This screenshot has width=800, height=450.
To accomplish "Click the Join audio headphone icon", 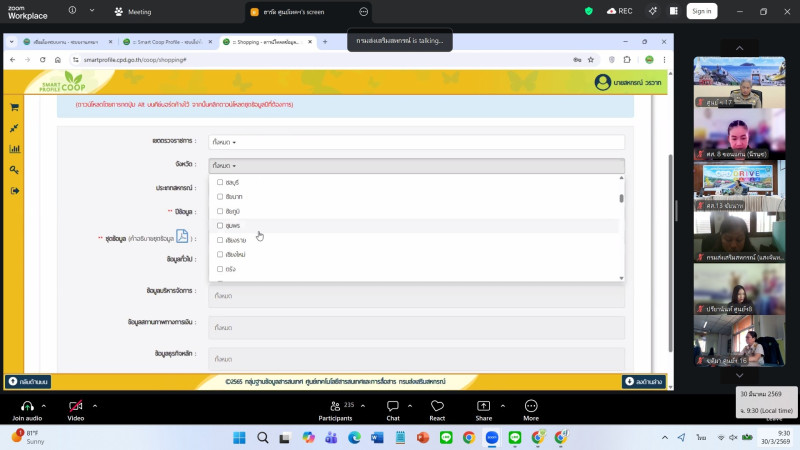I will tap(27, 406).
